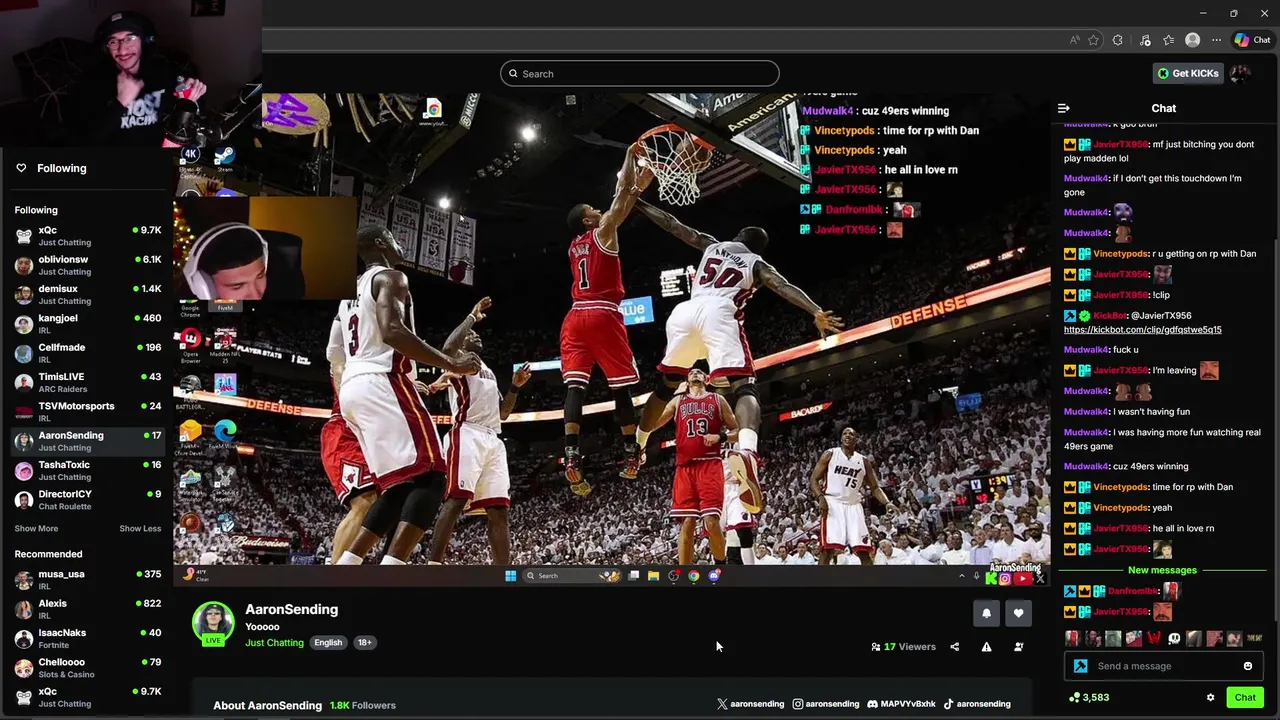The width and height of the screenshot is (1280, 720).
Task: Click Following heading at sidebar top
Action: [x=62, y=168]
